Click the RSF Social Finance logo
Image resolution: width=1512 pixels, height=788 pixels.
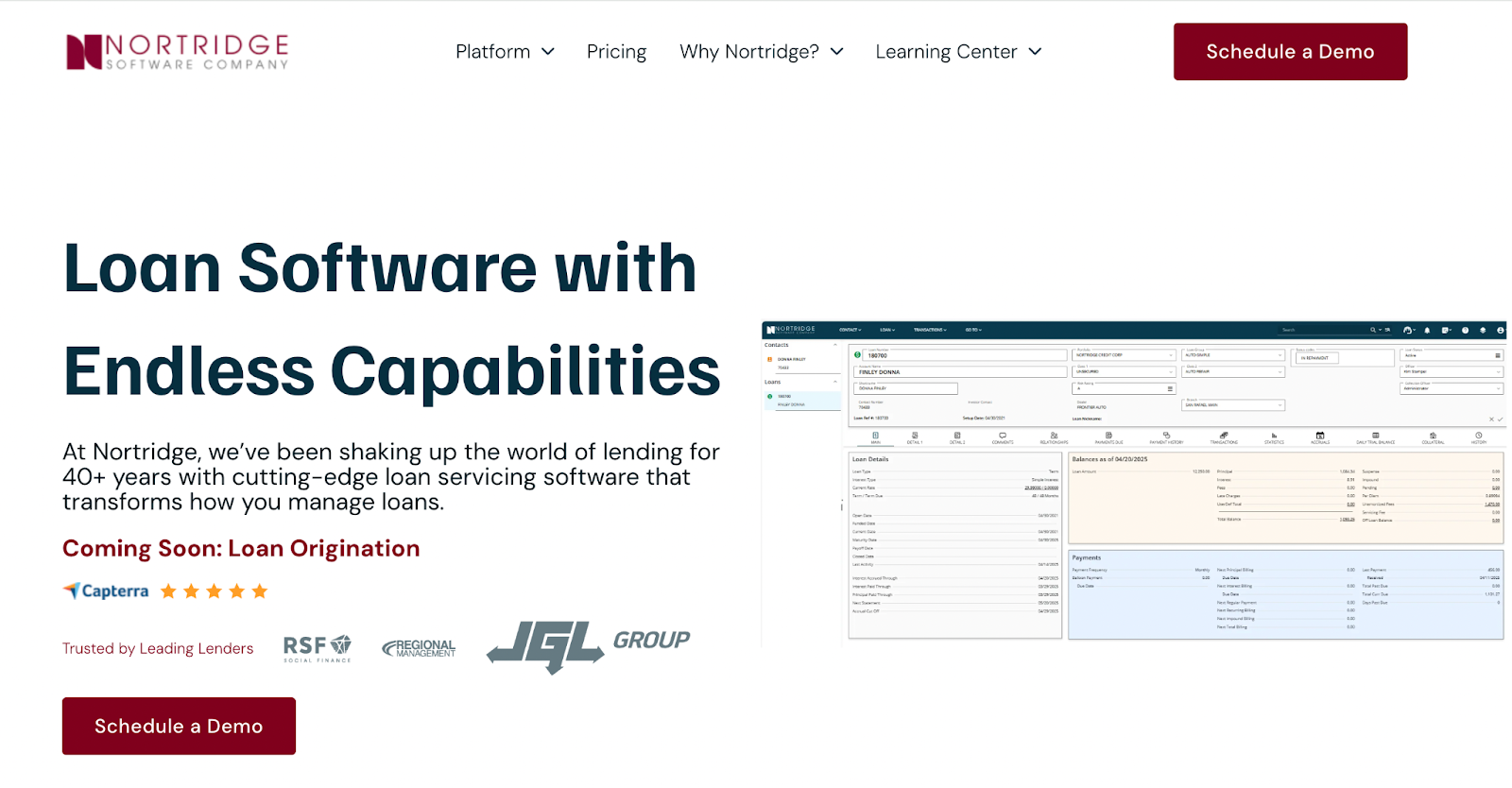pos(318,648)
